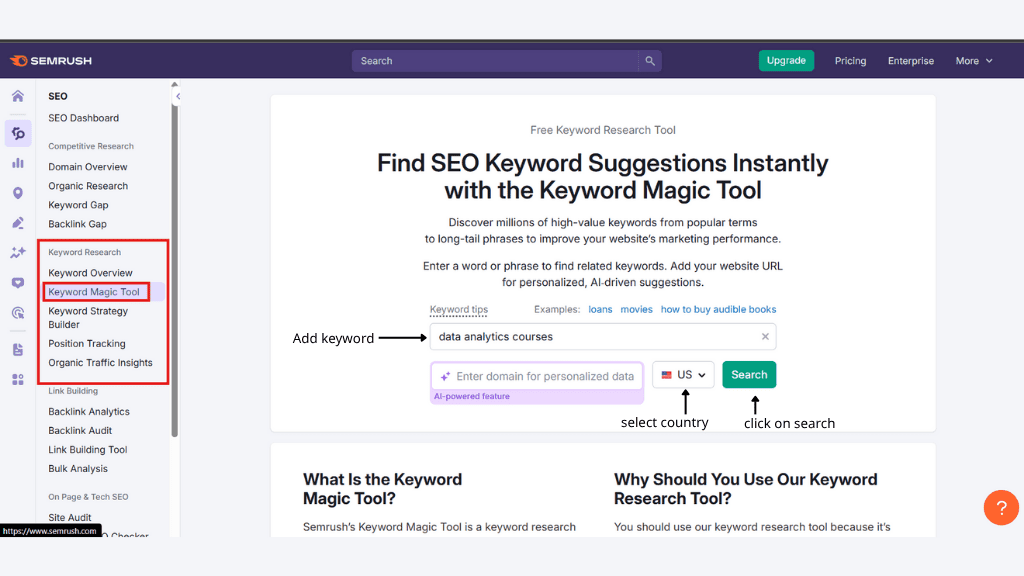Image resolution: width=1024 pixels, height=576 pixels.
Task: Open Keyword Strategy Builder in sidebar
Action: (88, 318)
